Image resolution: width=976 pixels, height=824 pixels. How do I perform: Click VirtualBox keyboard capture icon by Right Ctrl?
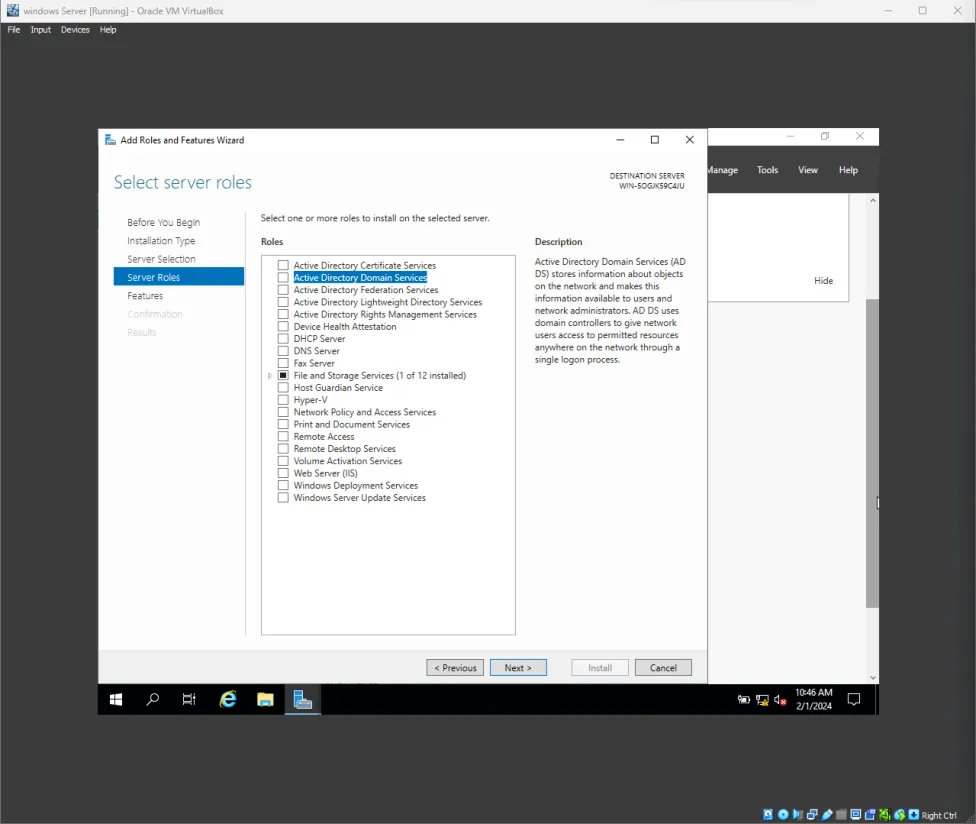point(914,814)
